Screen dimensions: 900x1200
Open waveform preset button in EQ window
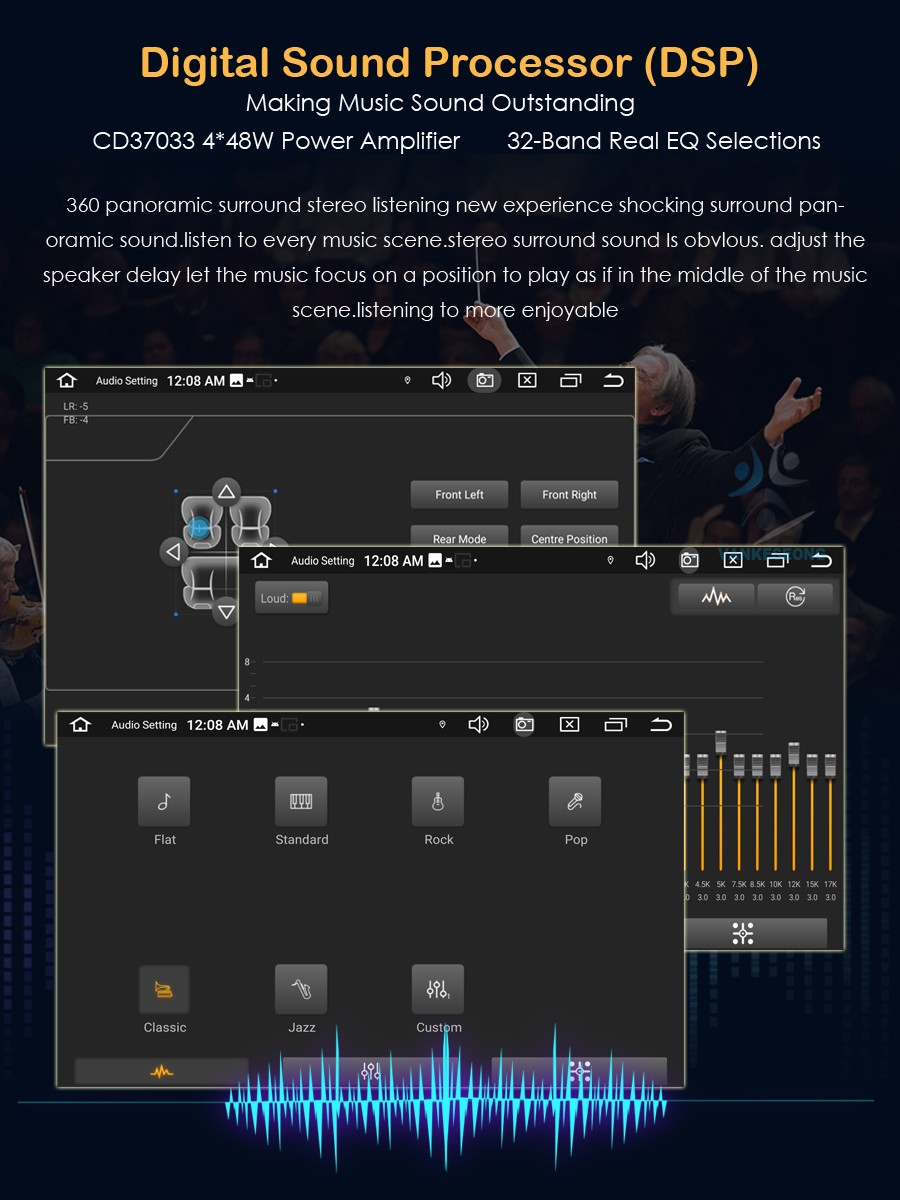(x=716, y=596)
